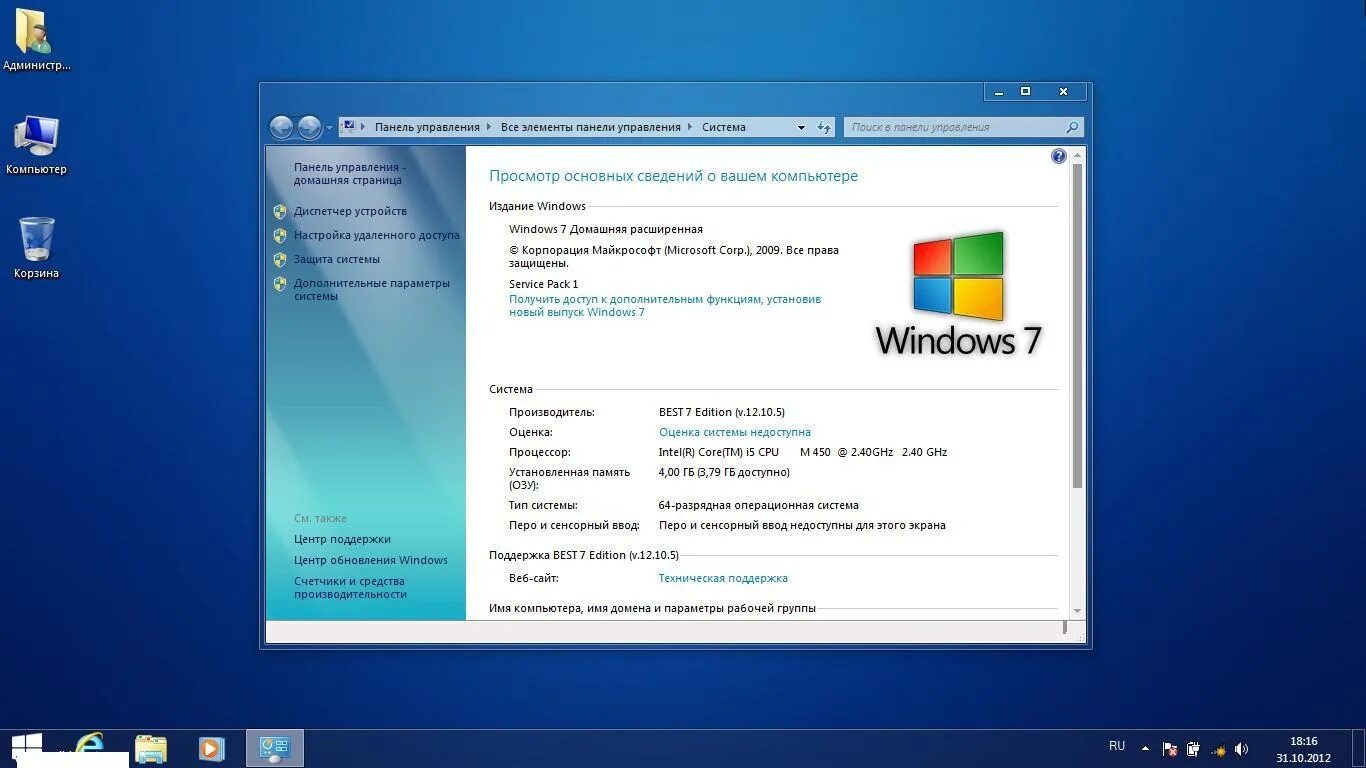Refresh the address bar view

click(x=824, y=127)
